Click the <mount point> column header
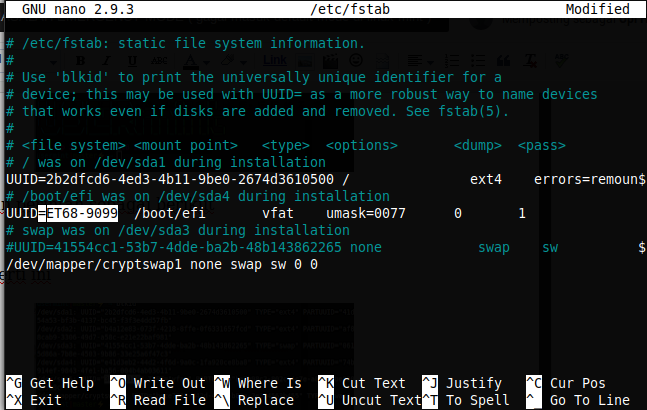This screenshot has width=647, height=410. (x=186, y=145)
